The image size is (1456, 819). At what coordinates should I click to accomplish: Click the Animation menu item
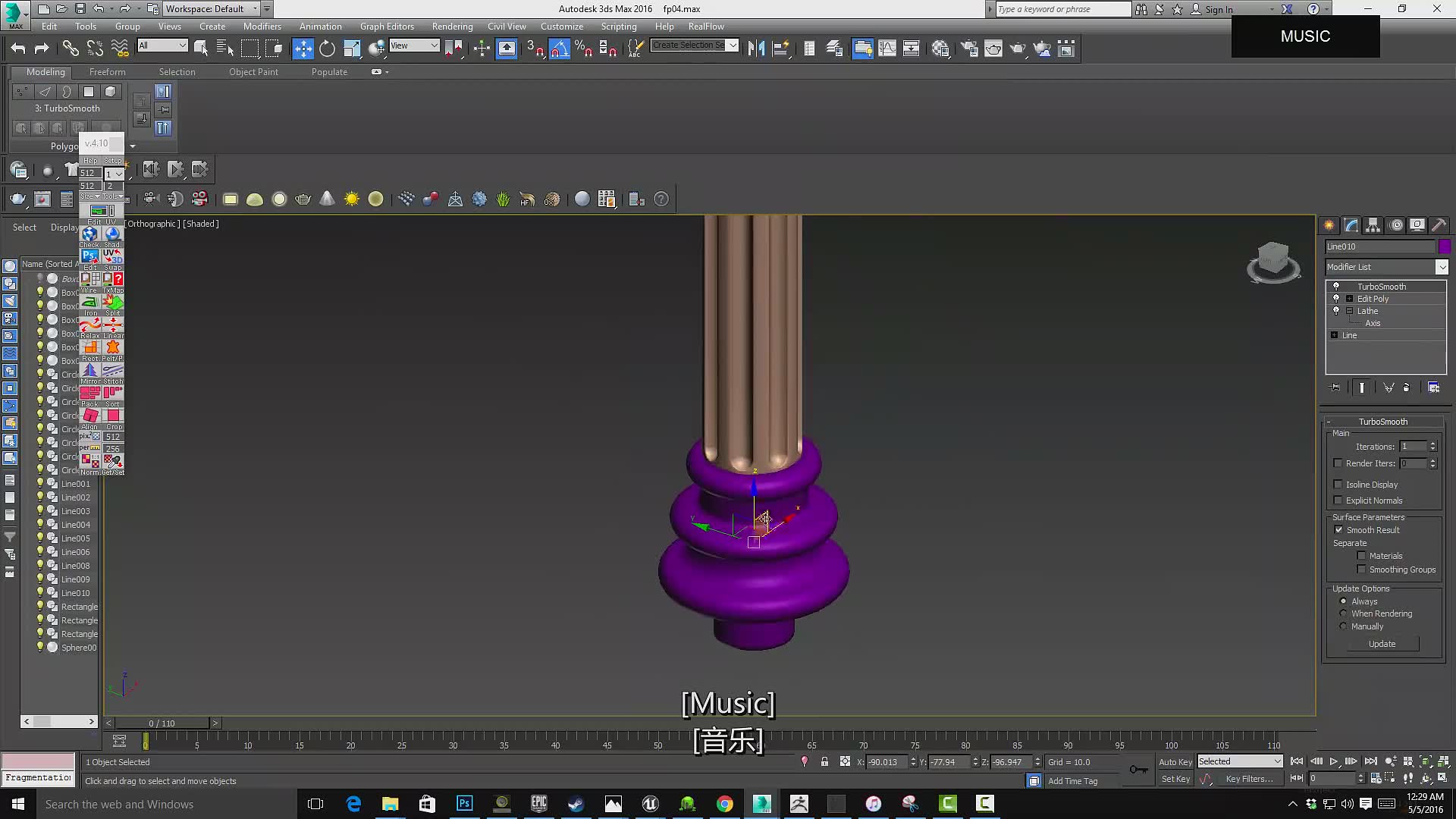click(320, 26)
